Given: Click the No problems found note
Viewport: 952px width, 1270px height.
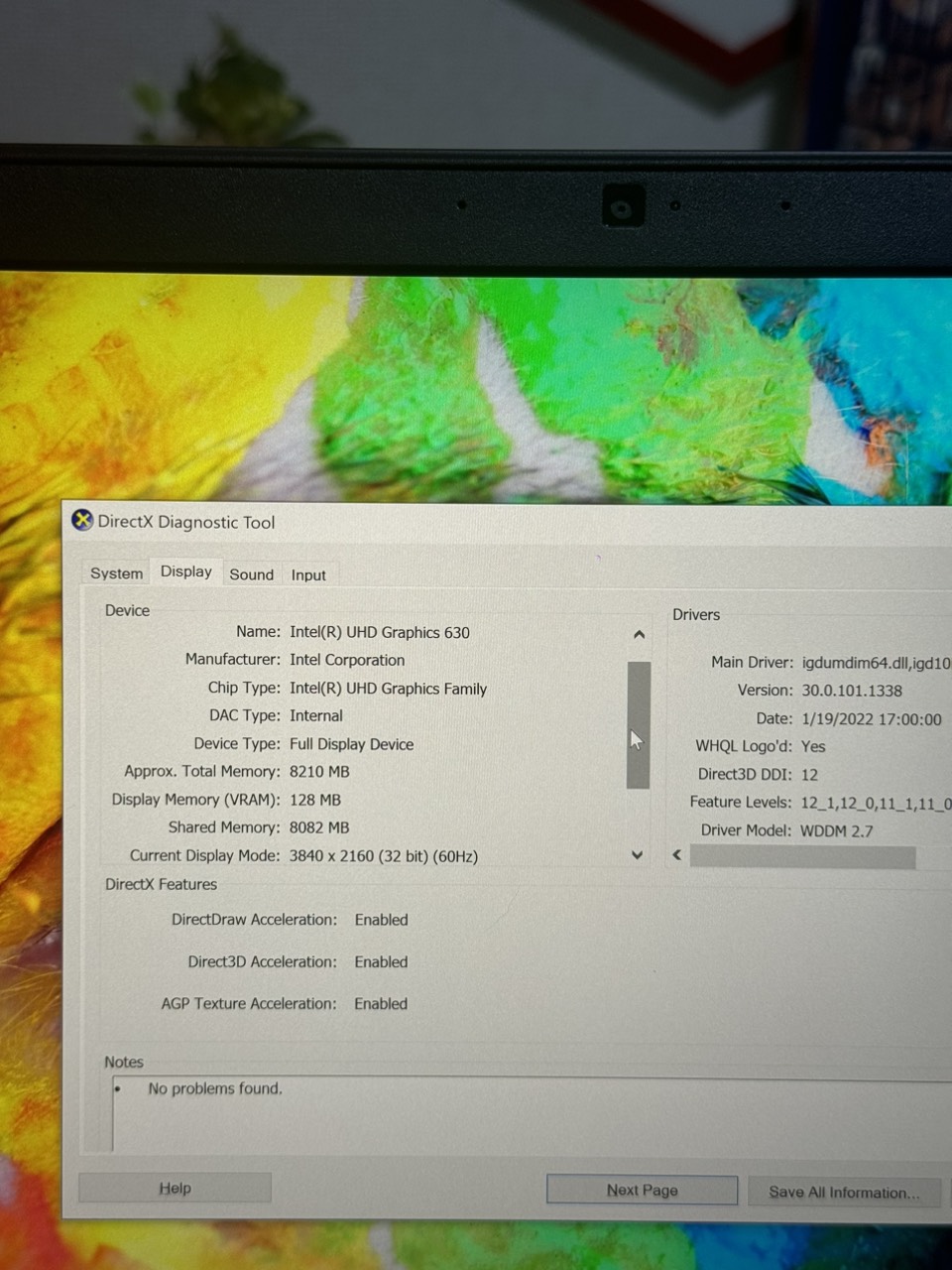Looking at the screenshot, I should tap(215, 1088).
